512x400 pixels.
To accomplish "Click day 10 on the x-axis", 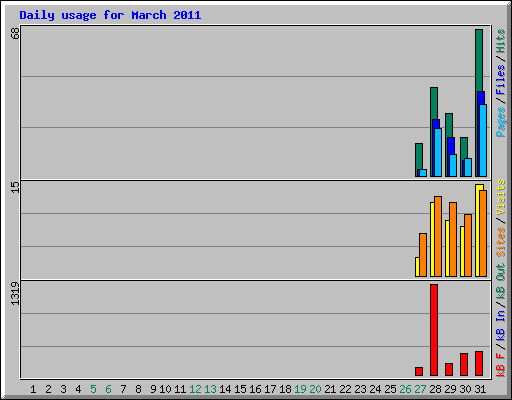I will (x=165, y=389).
